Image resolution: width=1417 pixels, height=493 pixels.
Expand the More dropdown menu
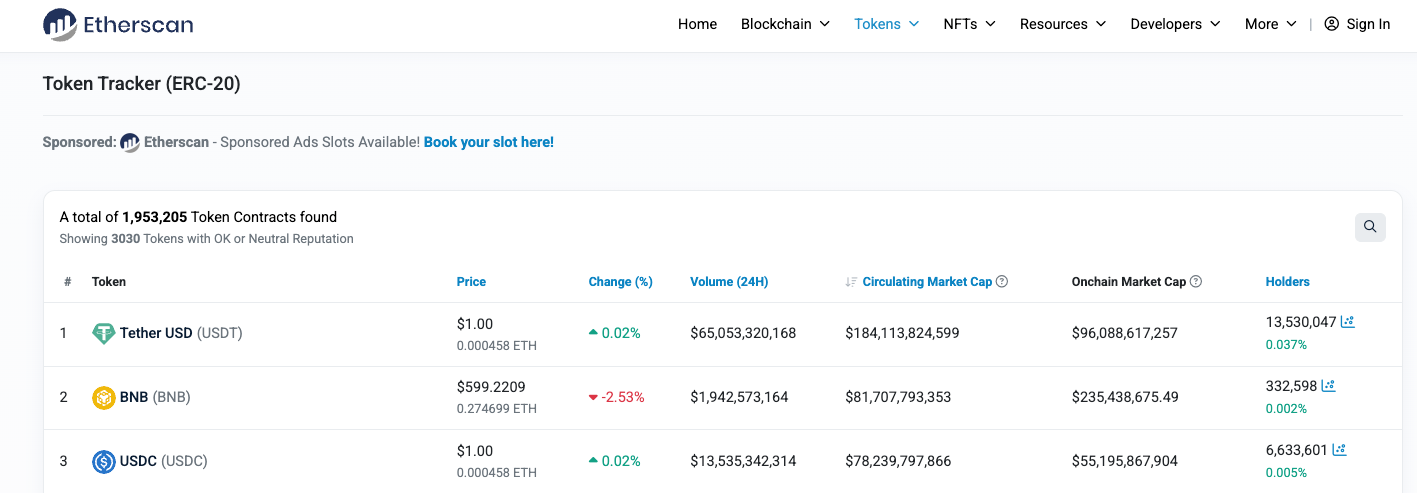coord(1270,24)
